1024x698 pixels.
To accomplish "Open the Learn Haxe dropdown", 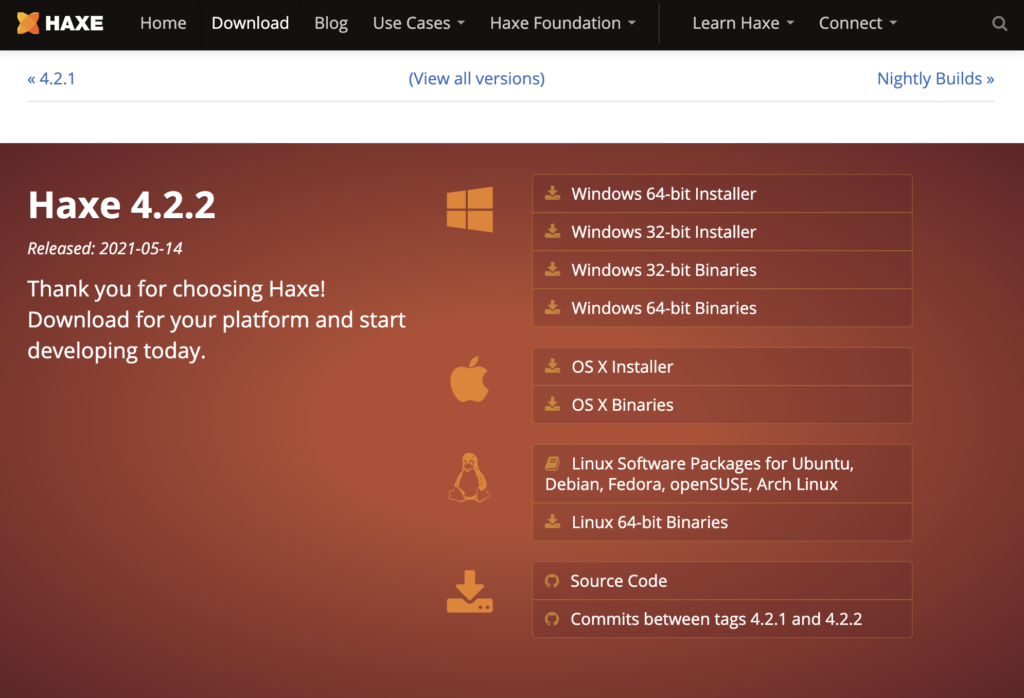I will [x=743, y=23].
